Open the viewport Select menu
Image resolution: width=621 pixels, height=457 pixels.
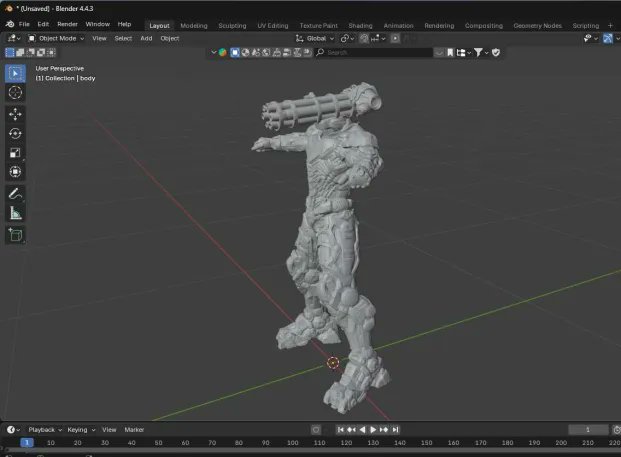click(123, 38)
